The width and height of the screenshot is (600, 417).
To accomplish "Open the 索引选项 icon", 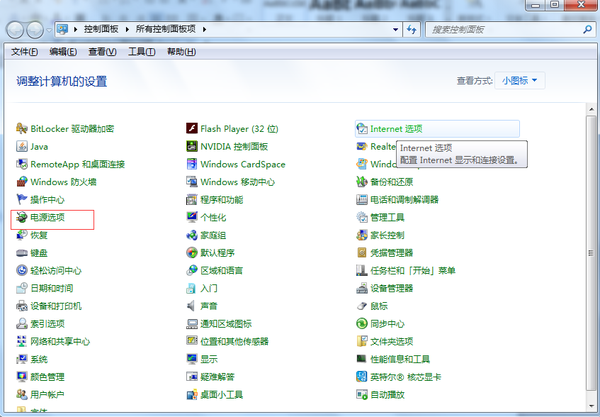I will (x=22, y=324).
